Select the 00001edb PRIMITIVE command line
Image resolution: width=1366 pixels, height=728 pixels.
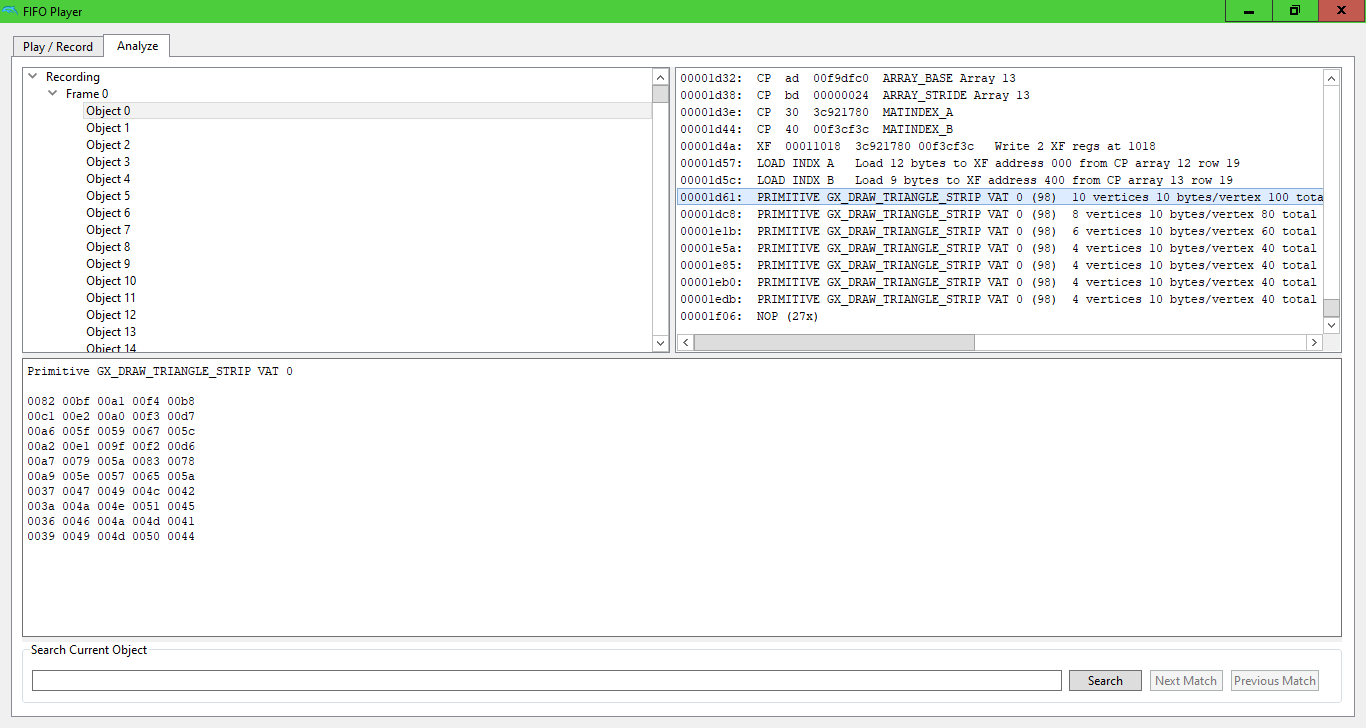point(999,299)
